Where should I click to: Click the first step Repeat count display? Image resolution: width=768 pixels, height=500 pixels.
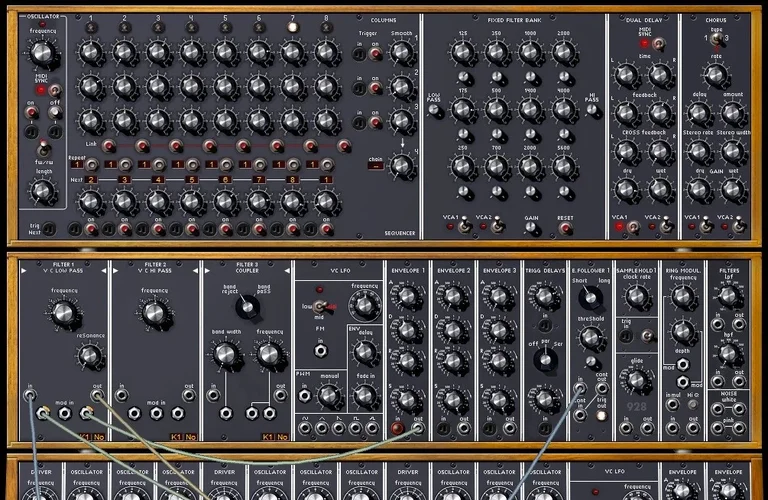point(77,165)
